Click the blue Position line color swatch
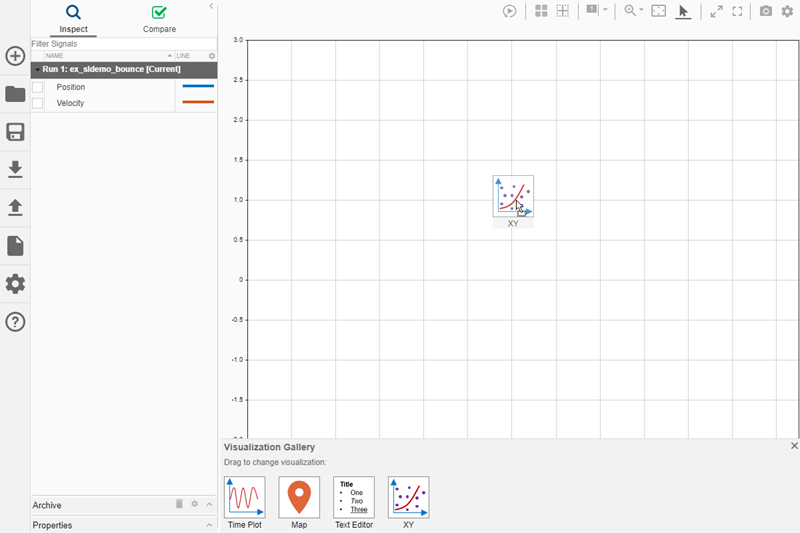Viewport: 800px width, 533px height. point(198,86)
